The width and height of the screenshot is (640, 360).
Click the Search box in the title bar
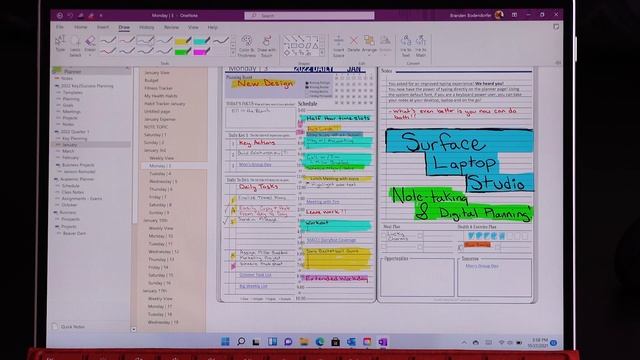click(309, 16)
